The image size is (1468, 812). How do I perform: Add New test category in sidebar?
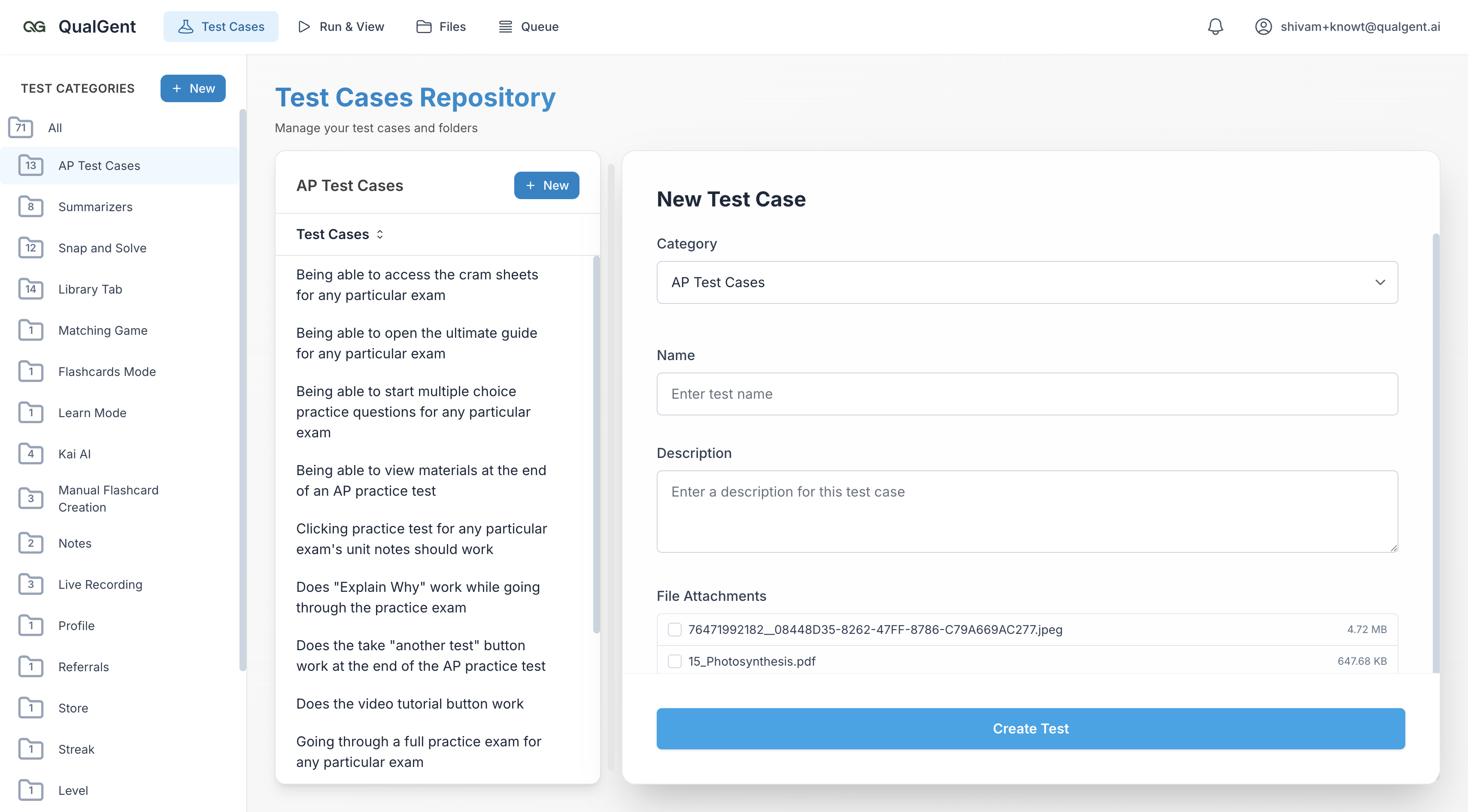[193, 88]
